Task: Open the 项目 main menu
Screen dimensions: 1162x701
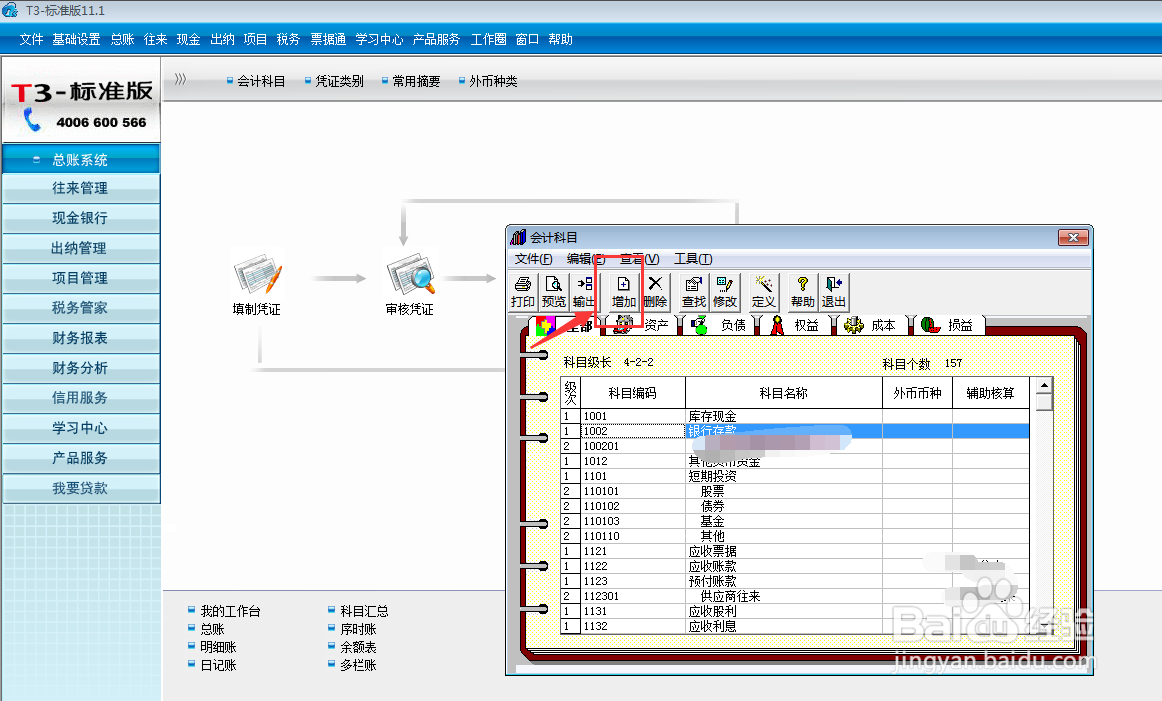Action: point(255,39)
